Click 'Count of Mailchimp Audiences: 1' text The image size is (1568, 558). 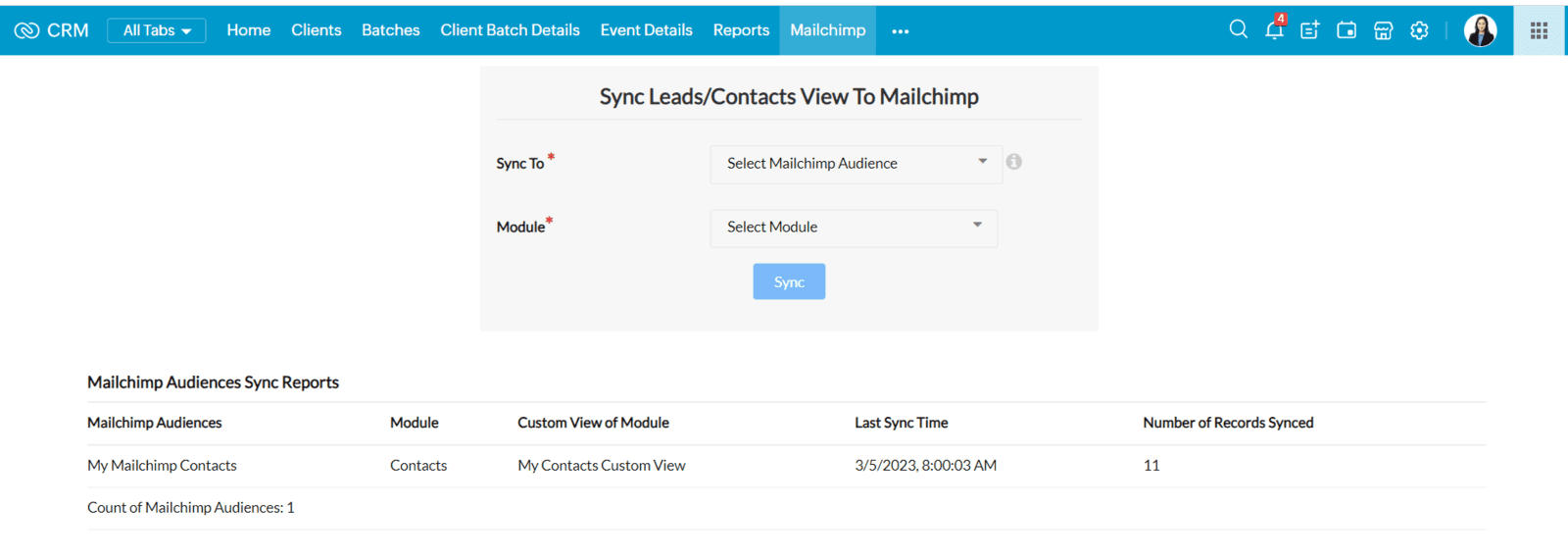pos(191,508)
